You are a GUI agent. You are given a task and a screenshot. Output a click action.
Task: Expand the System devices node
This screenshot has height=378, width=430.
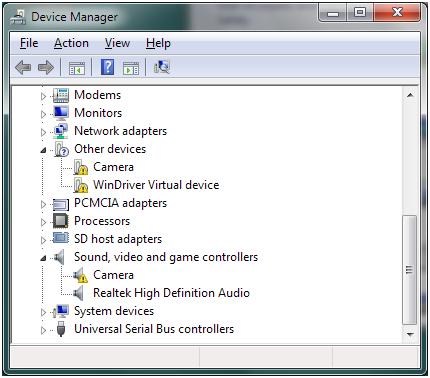[43, 312]
